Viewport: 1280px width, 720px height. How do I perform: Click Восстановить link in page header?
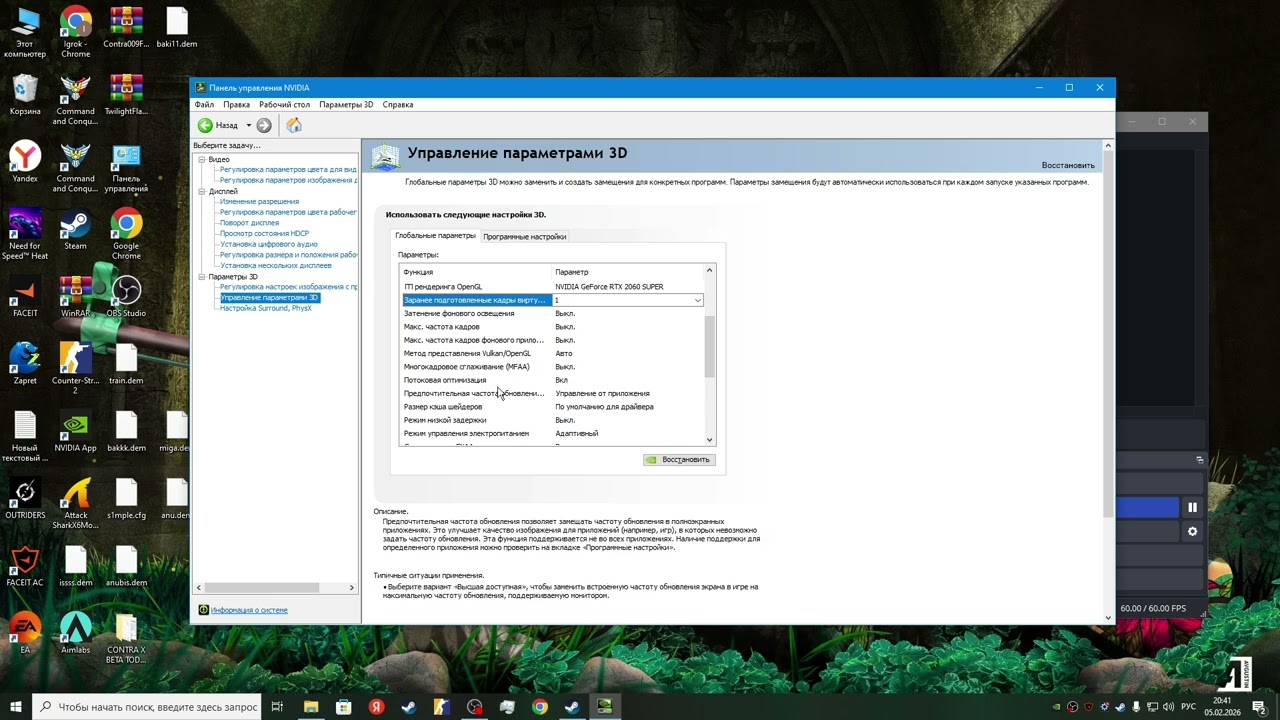[x=1068, y=165]
